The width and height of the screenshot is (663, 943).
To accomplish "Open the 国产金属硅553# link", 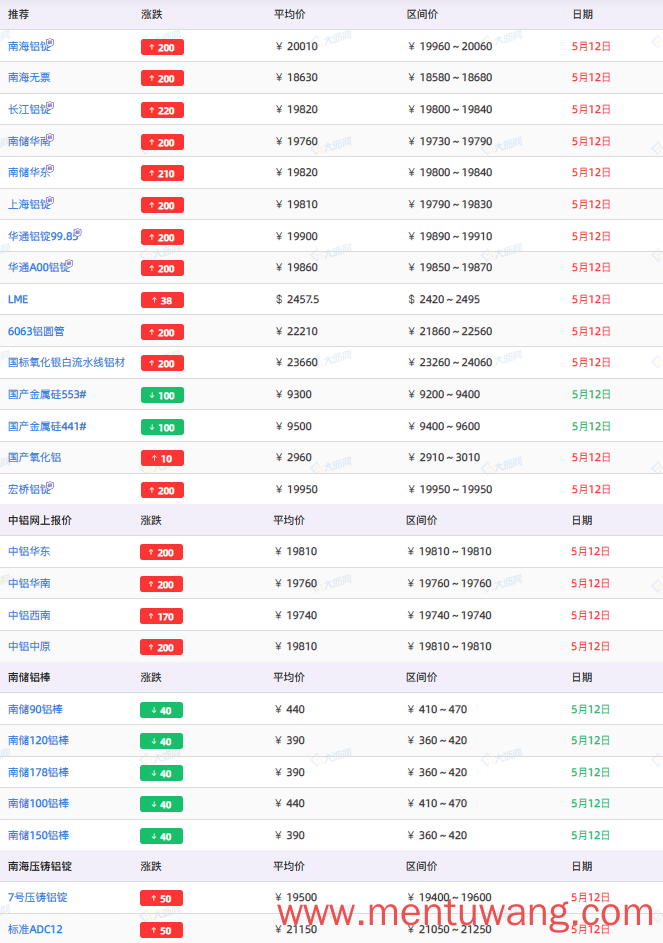I will point(47,395).
